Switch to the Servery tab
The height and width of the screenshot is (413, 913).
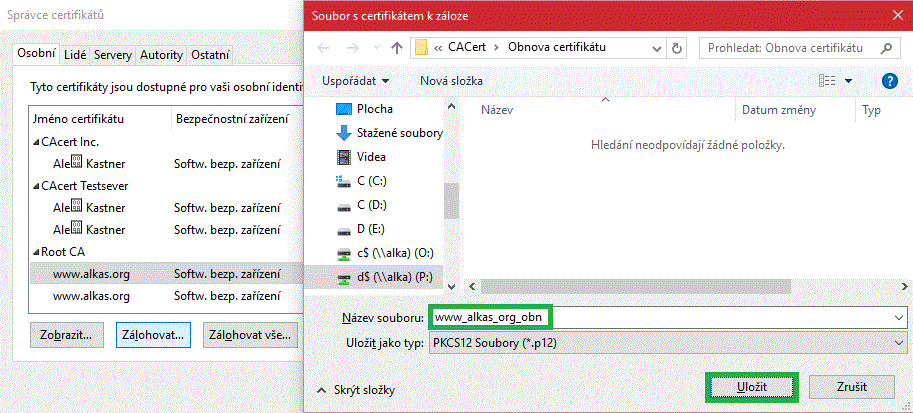pyautogui.click(x=112, y=55)
